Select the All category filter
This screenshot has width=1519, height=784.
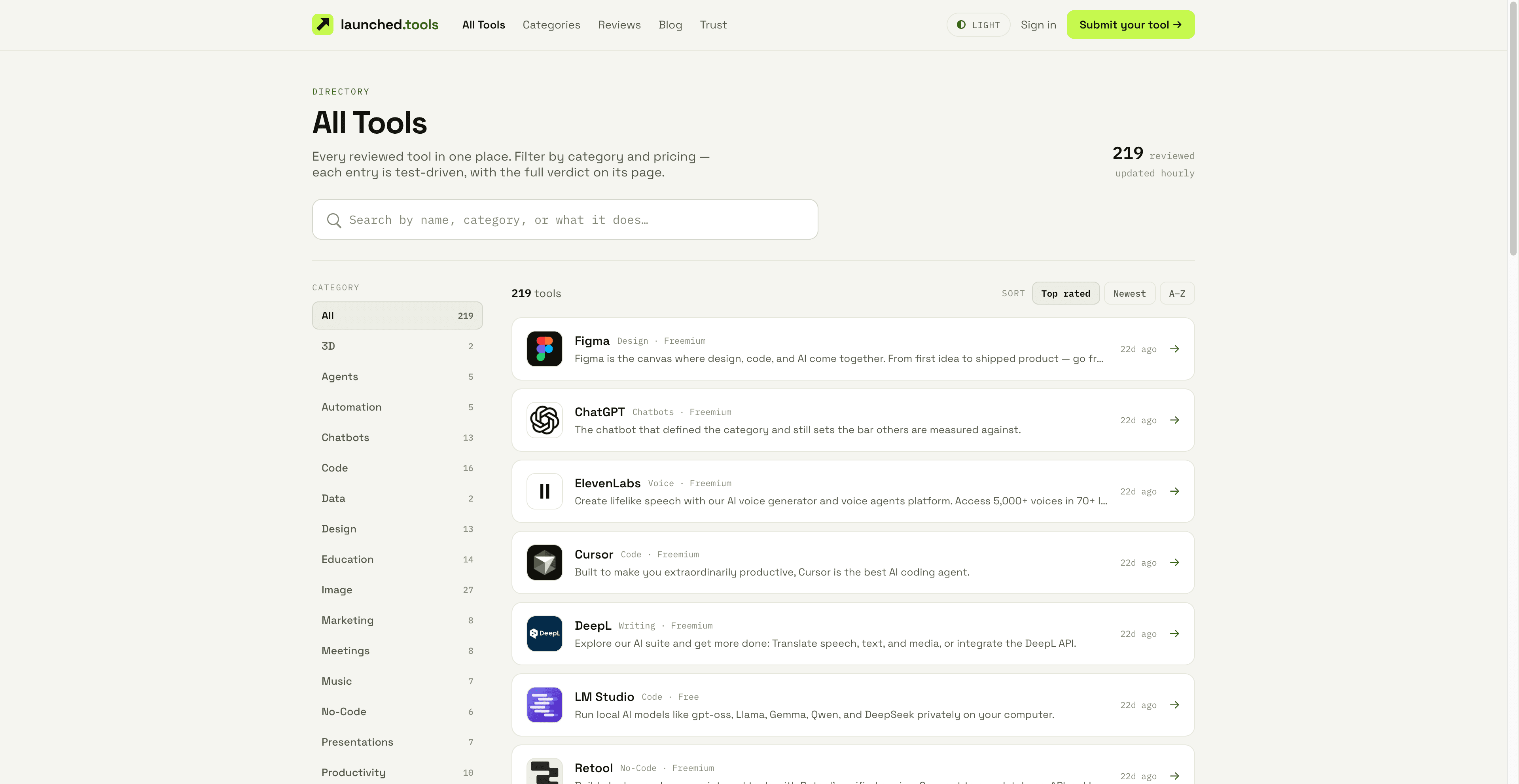pos(398,315)
